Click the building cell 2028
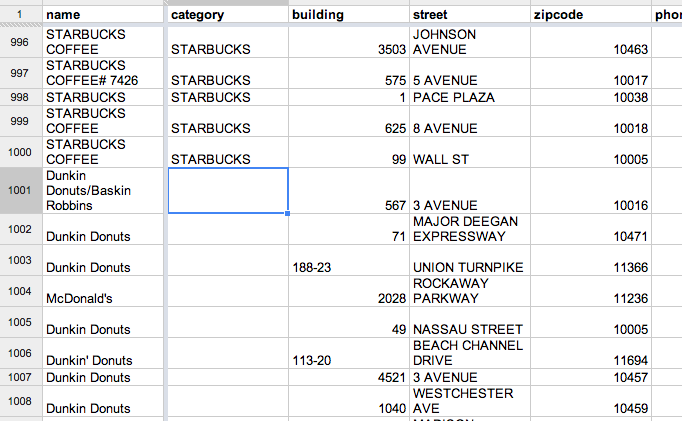Image resolution: width=682 pixels, height=421 pixels. click(x=349, y=291)
